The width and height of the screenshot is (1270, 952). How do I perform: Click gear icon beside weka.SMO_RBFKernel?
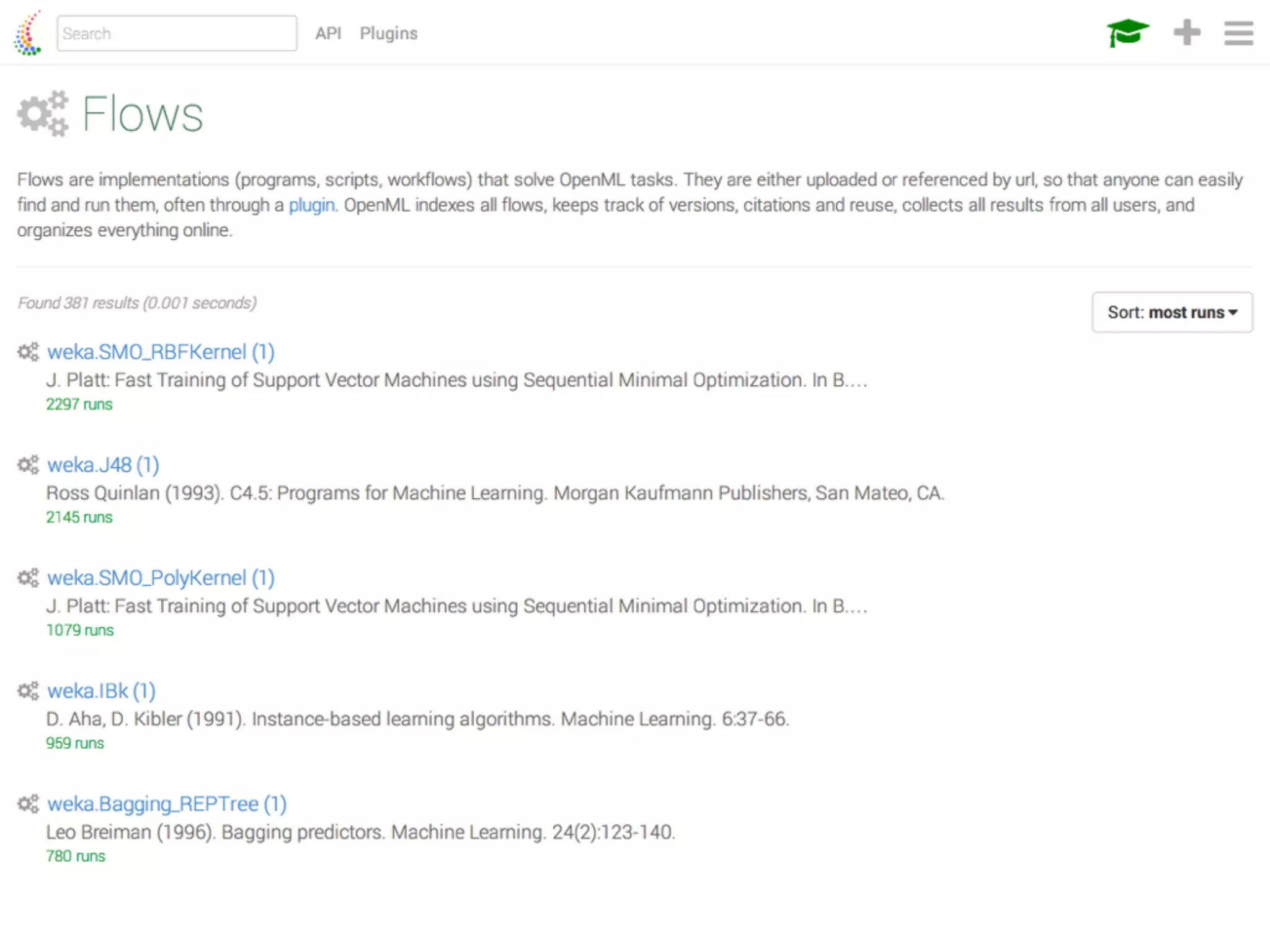coord(28,352)
